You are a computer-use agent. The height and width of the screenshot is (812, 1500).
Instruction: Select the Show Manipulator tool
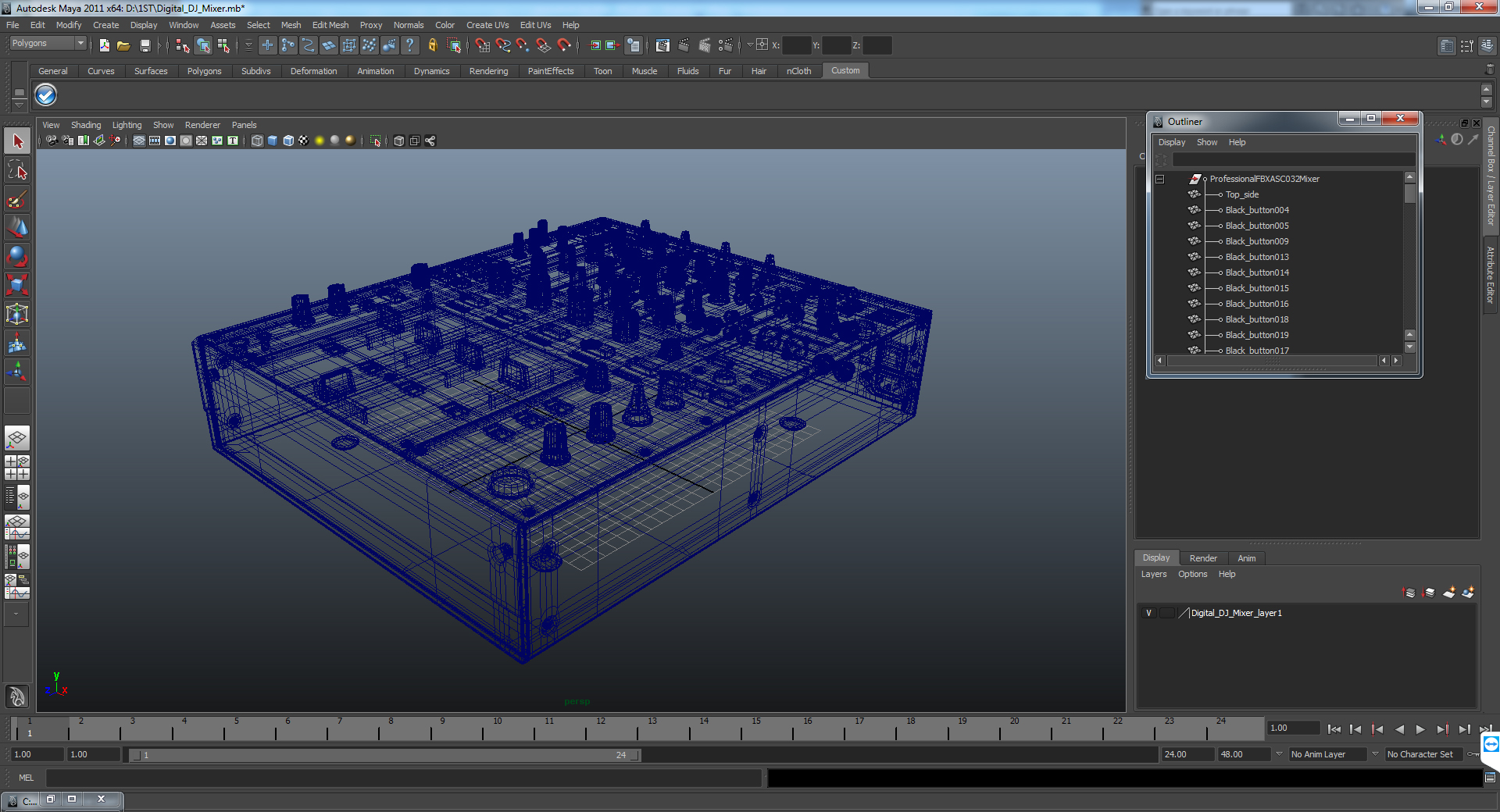click(x=17, y=372)
